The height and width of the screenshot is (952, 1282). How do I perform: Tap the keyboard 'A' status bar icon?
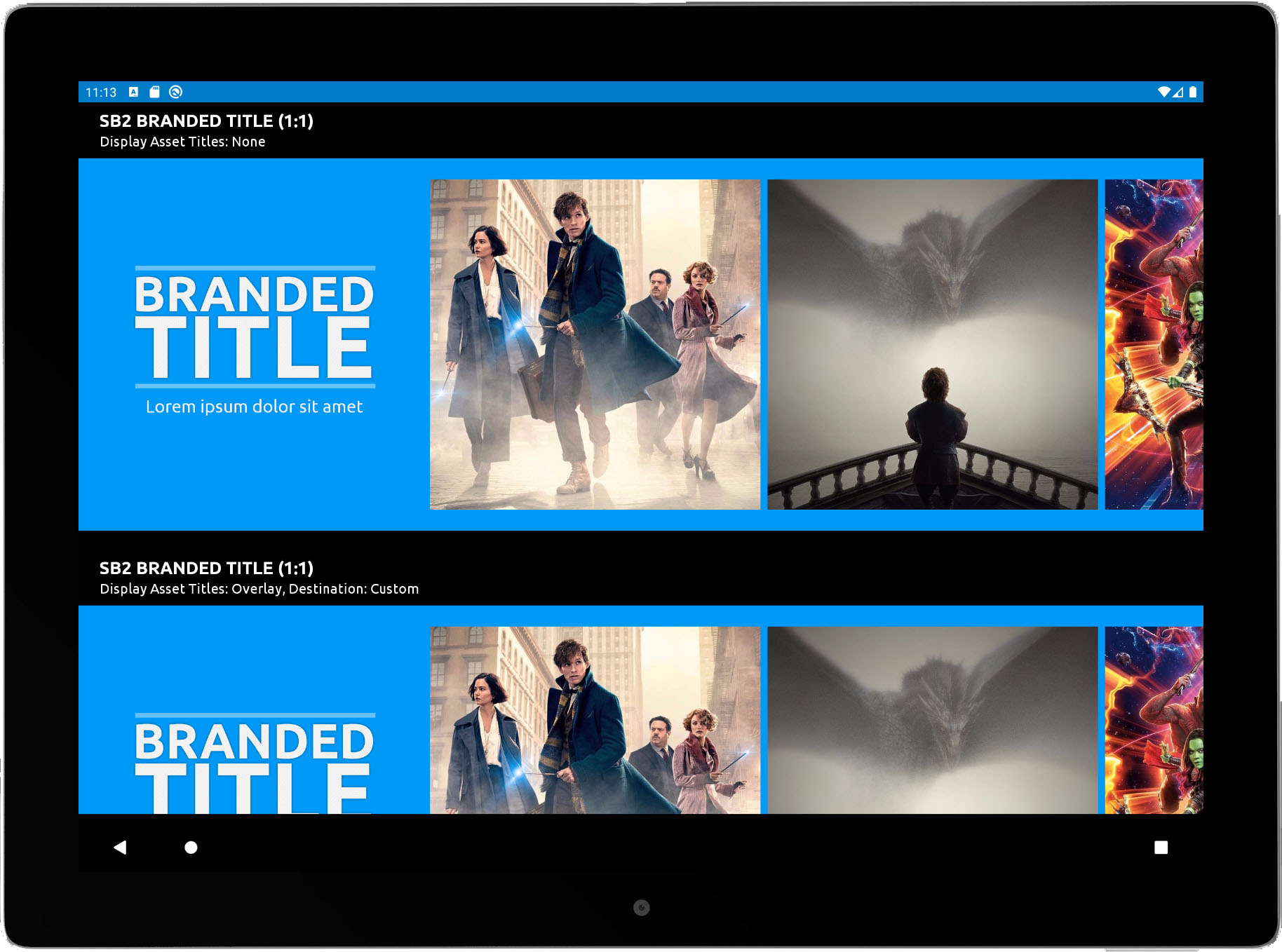[133, 92]
